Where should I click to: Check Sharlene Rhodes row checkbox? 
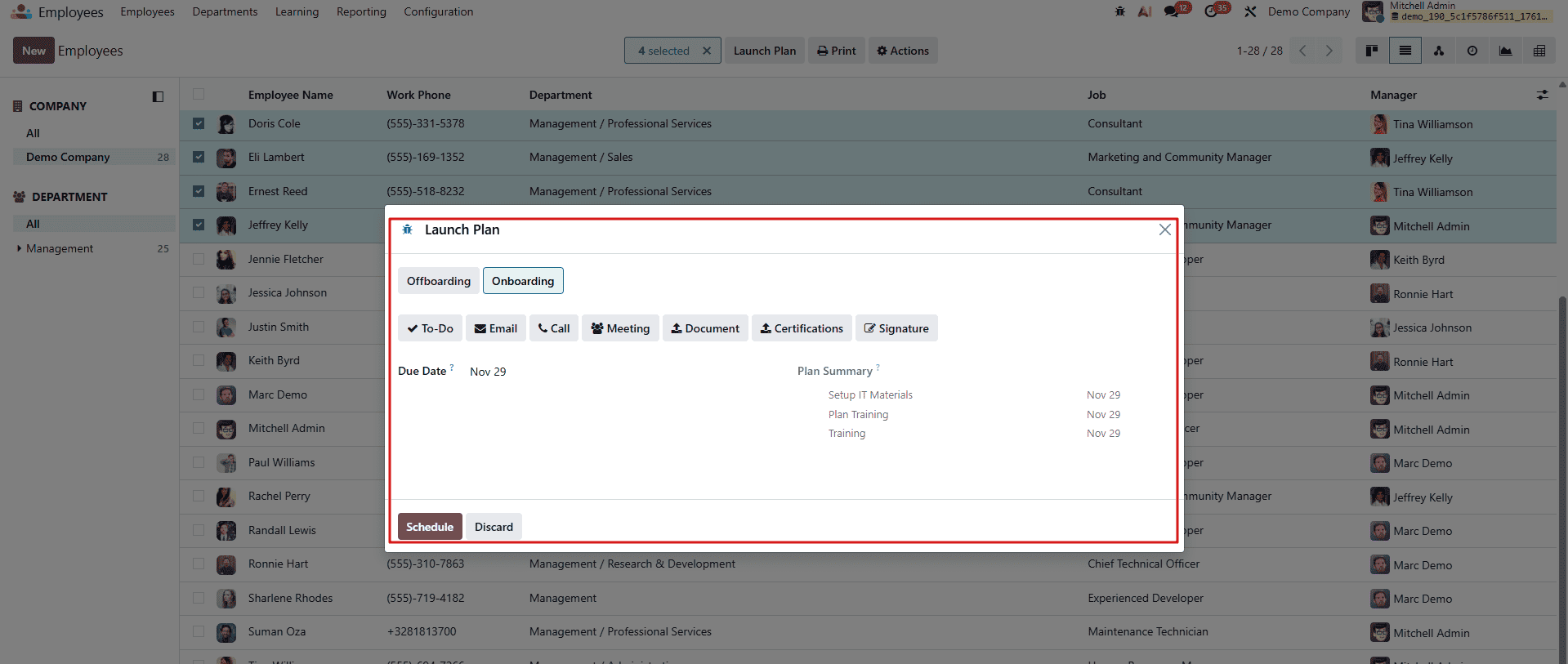click(x=199, y=598)
